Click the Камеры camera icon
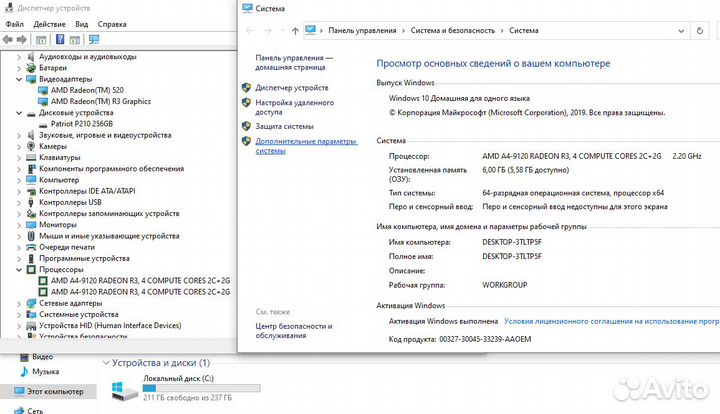Screen dimensions: 720x414 (31, 146)
